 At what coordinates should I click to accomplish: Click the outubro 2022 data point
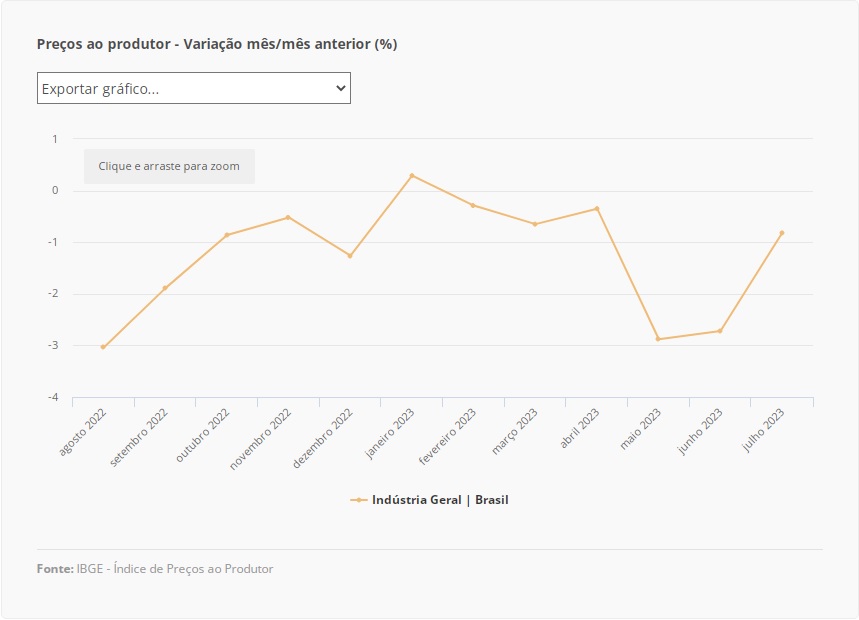(x=227, y=235)
